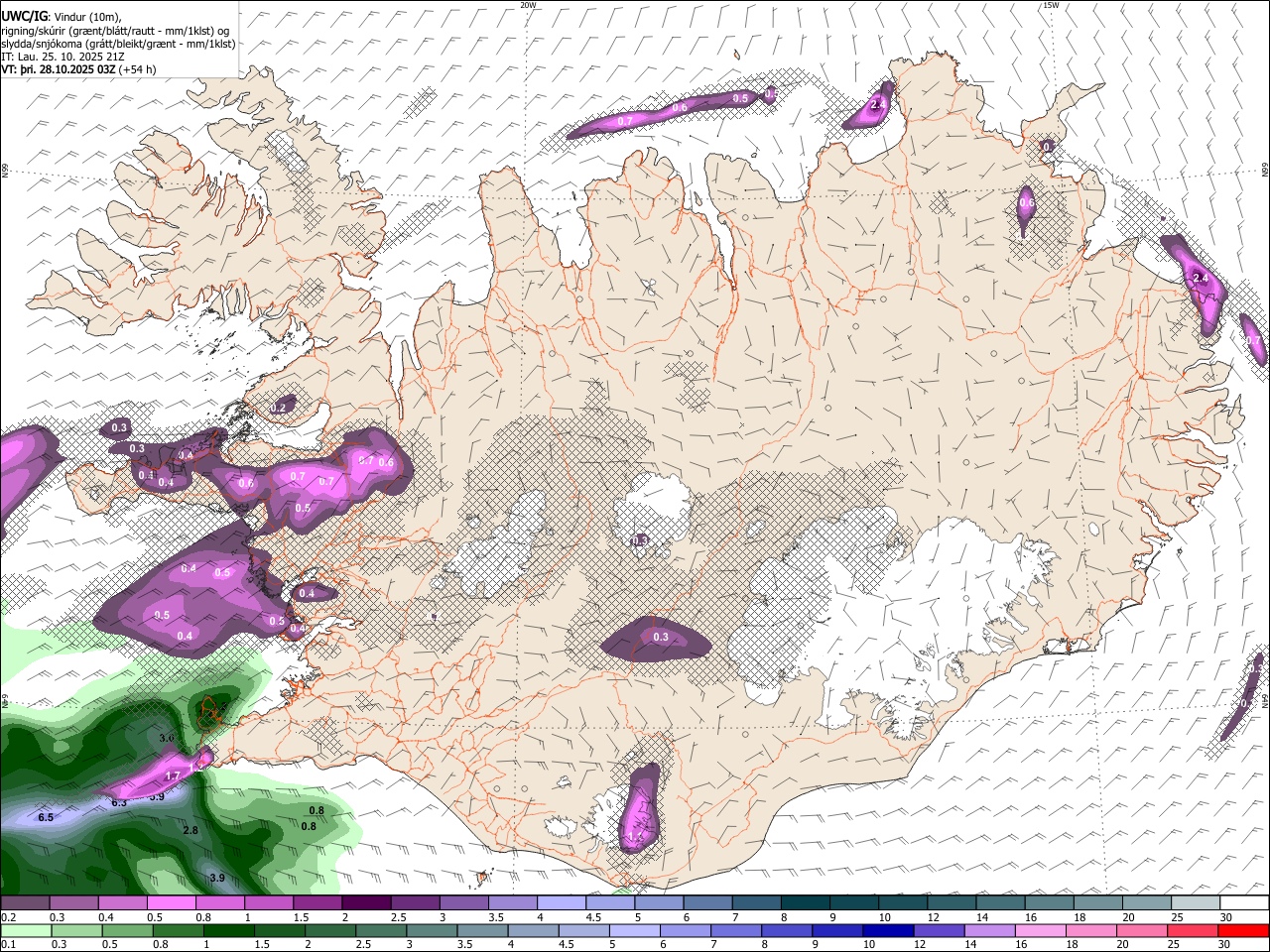
Task: Select the pale pink 16 swatch on rain scale
Action: (1041, 930)
